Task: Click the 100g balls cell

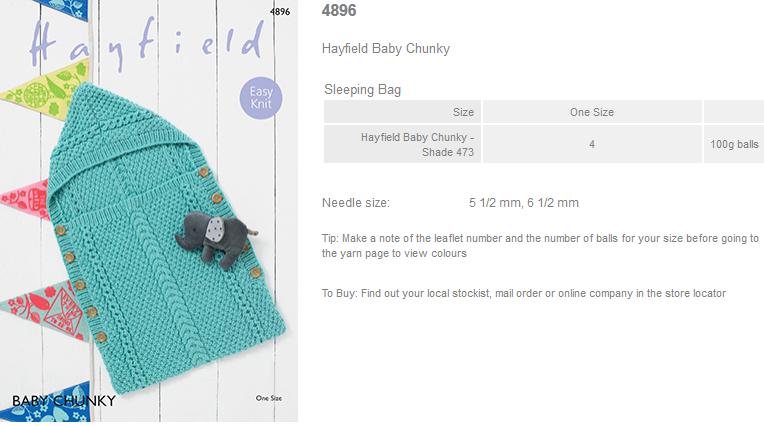Action: (734, 144)
